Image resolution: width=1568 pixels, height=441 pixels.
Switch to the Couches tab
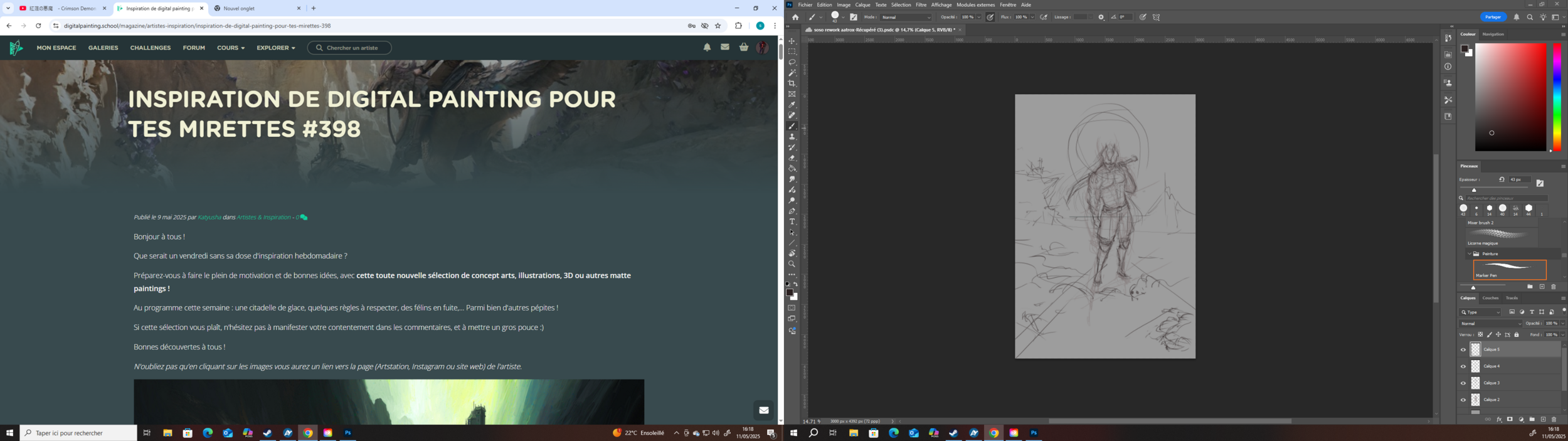point(1490,299)
